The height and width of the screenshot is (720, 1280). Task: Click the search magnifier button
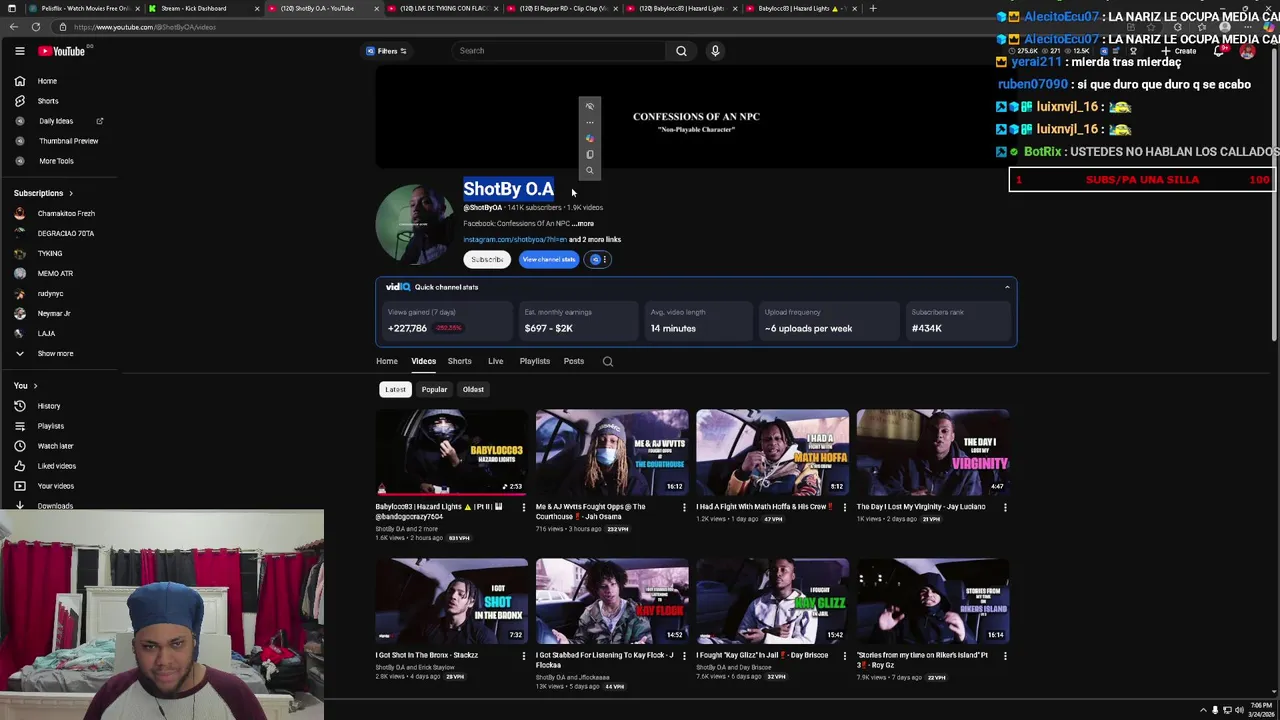coord(681,51)
